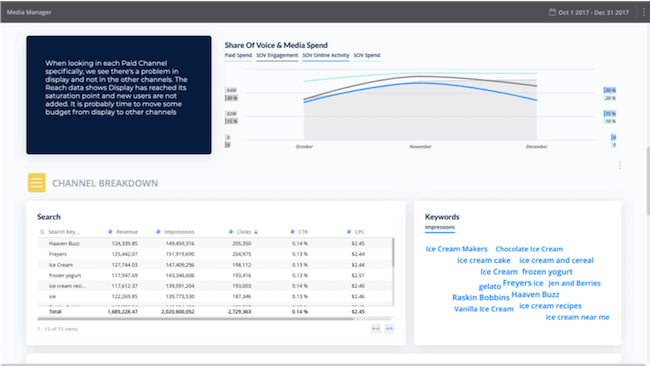Open the calendar date range picker icon
The image size is (650, 366).
coord(552,12)
